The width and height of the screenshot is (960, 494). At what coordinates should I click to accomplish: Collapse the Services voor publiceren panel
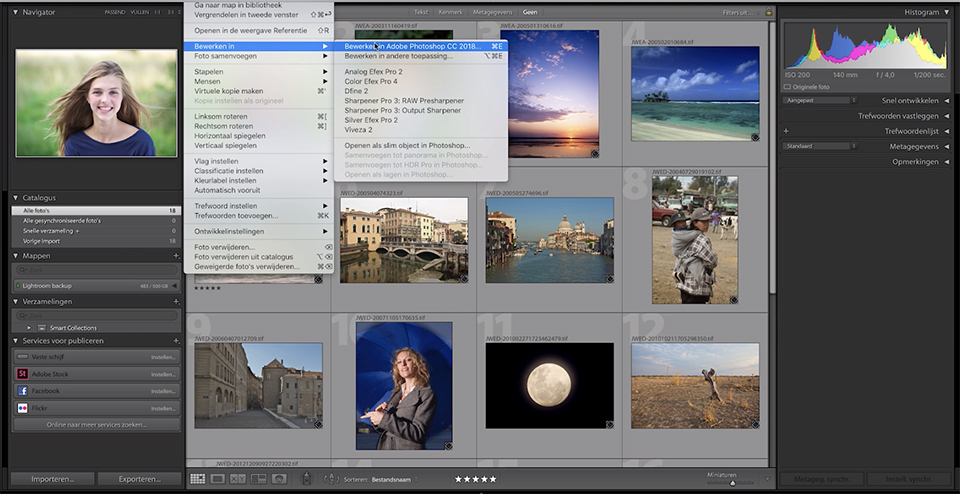pyautogui.click(x=15, y=341)
